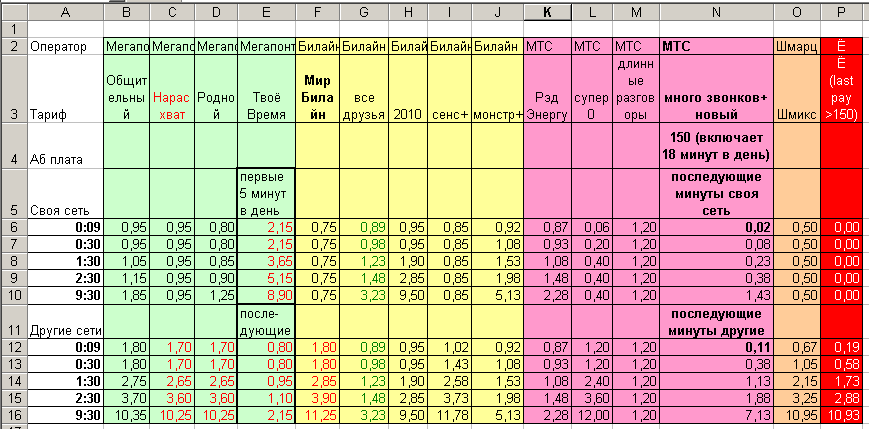869x429 pixels.
Task: Select the cell 'Аб плата'
Action: 65,146
